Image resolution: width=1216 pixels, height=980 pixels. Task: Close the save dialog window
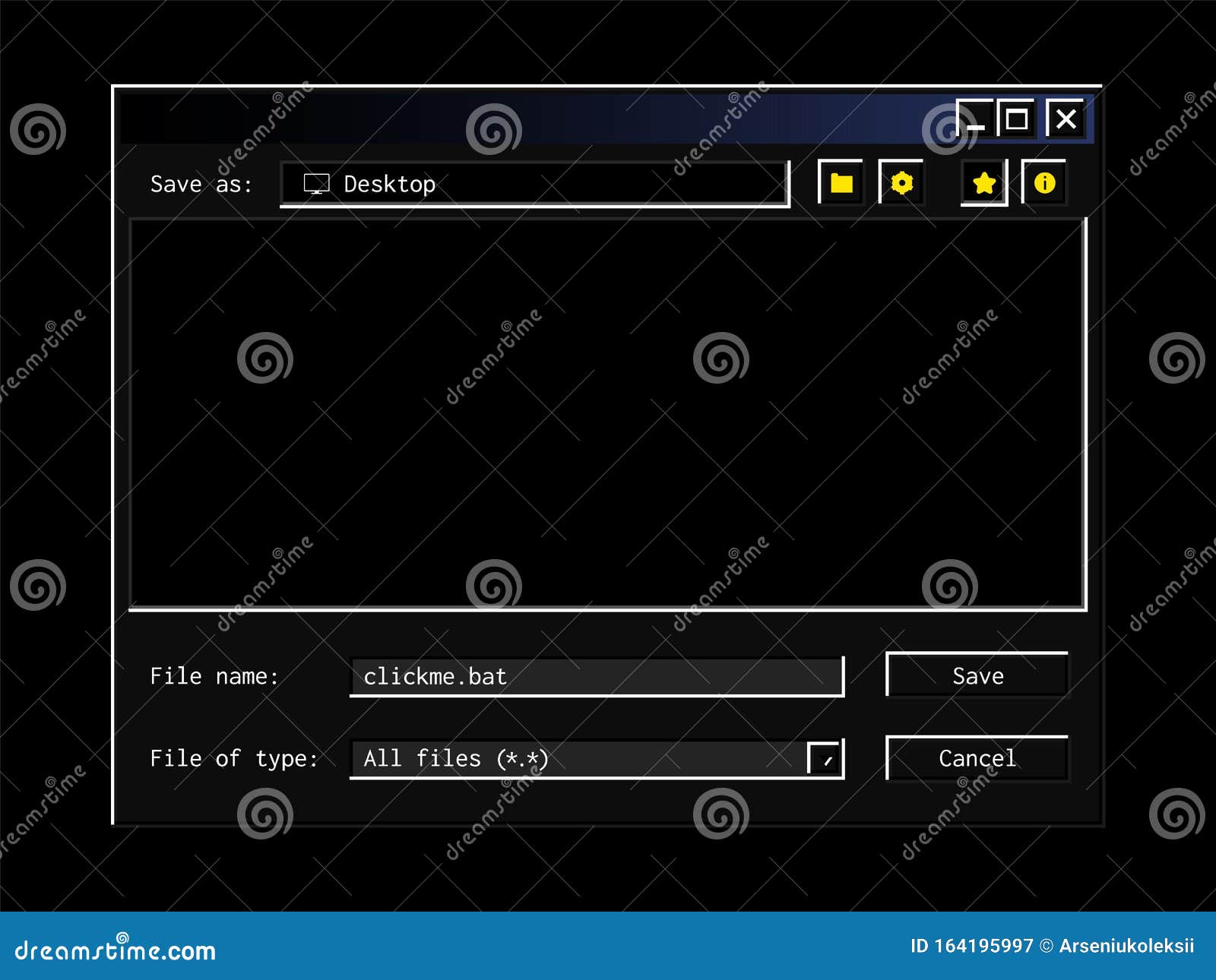tap(1066, 118)
